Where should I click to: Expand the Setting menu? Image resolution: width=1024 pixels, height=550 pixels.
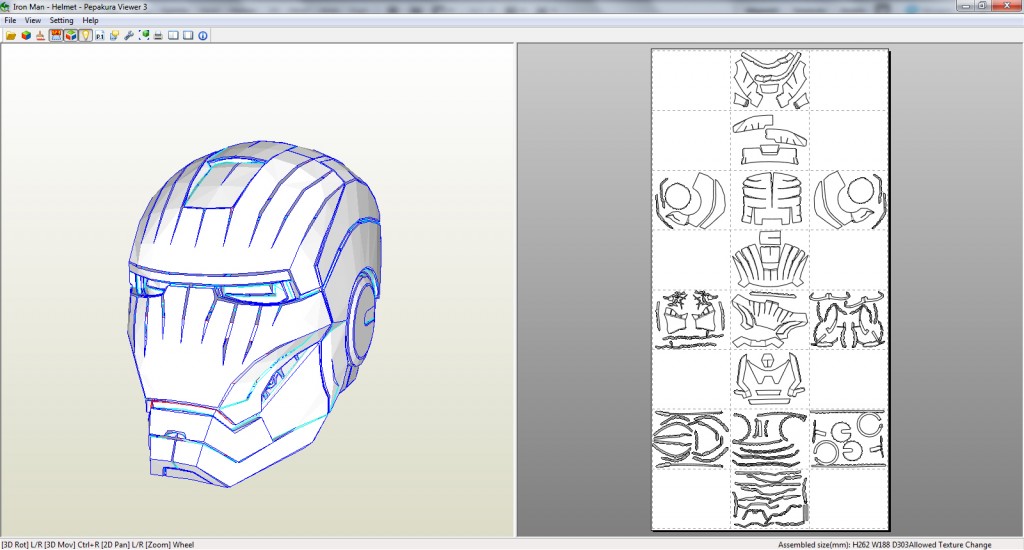[x=61, y=20]
